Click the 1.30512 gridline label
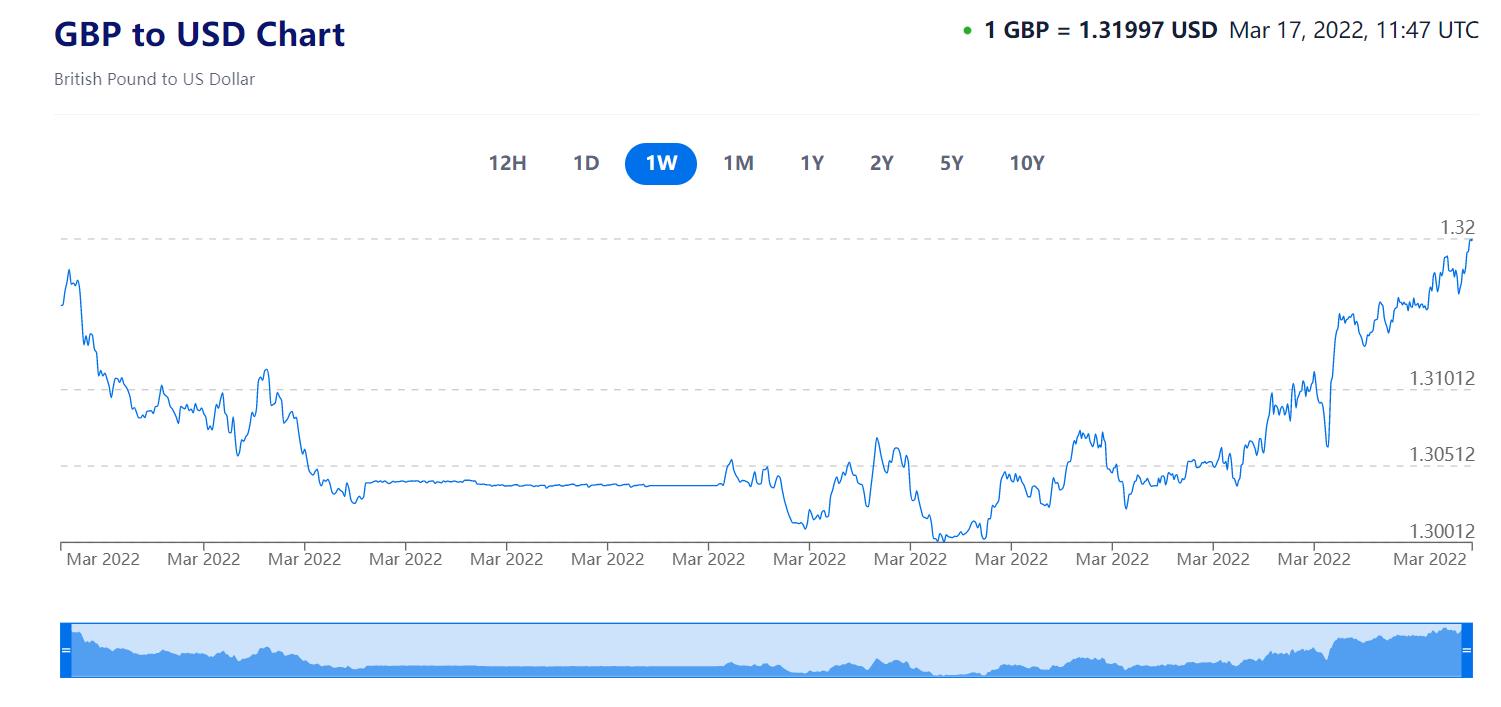Image resolution: width=1501 pixels, height=707 pixels. [x=1442, y=454]
